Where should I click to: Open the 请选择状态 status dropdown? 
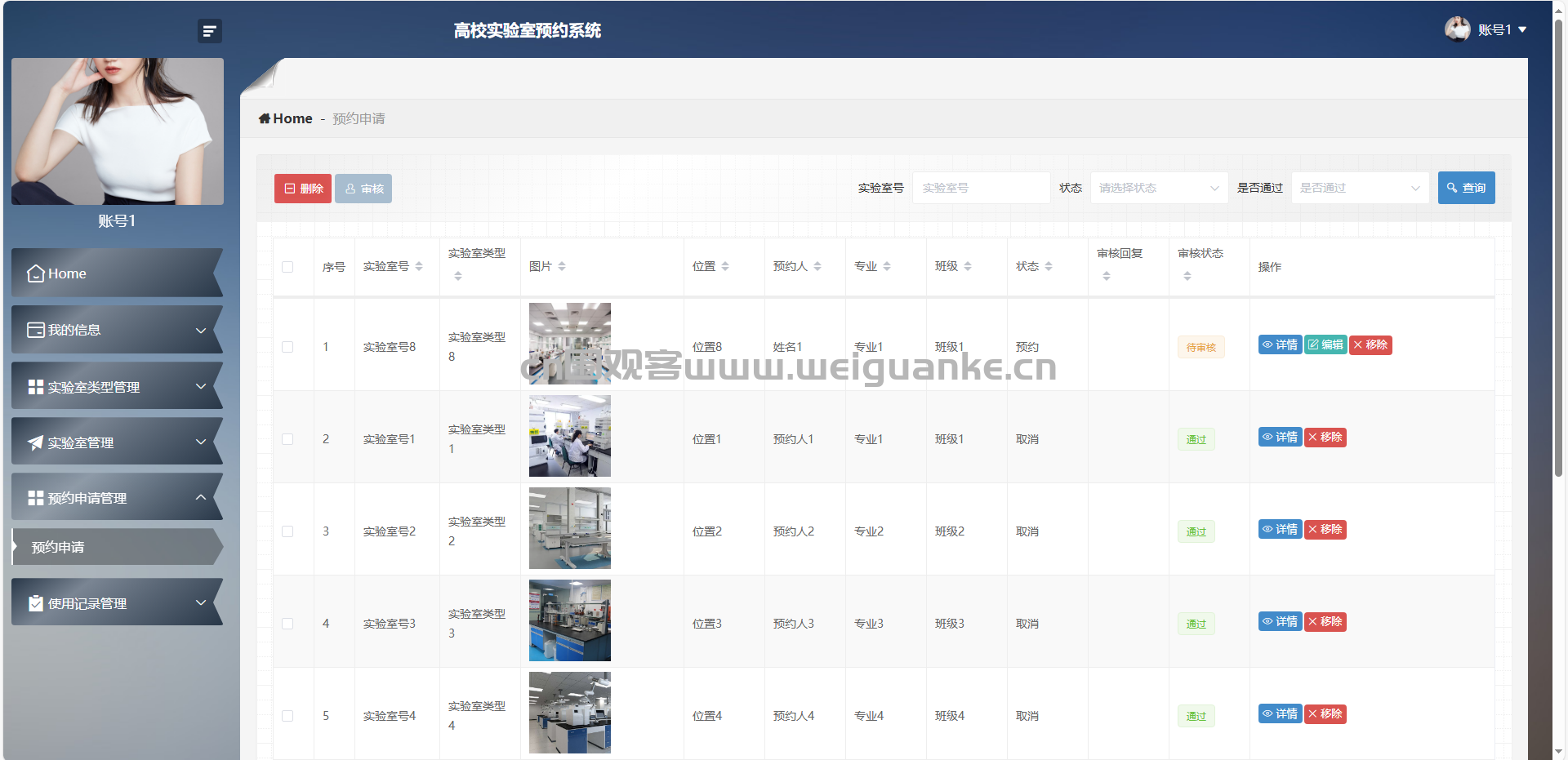(1159, 188)
